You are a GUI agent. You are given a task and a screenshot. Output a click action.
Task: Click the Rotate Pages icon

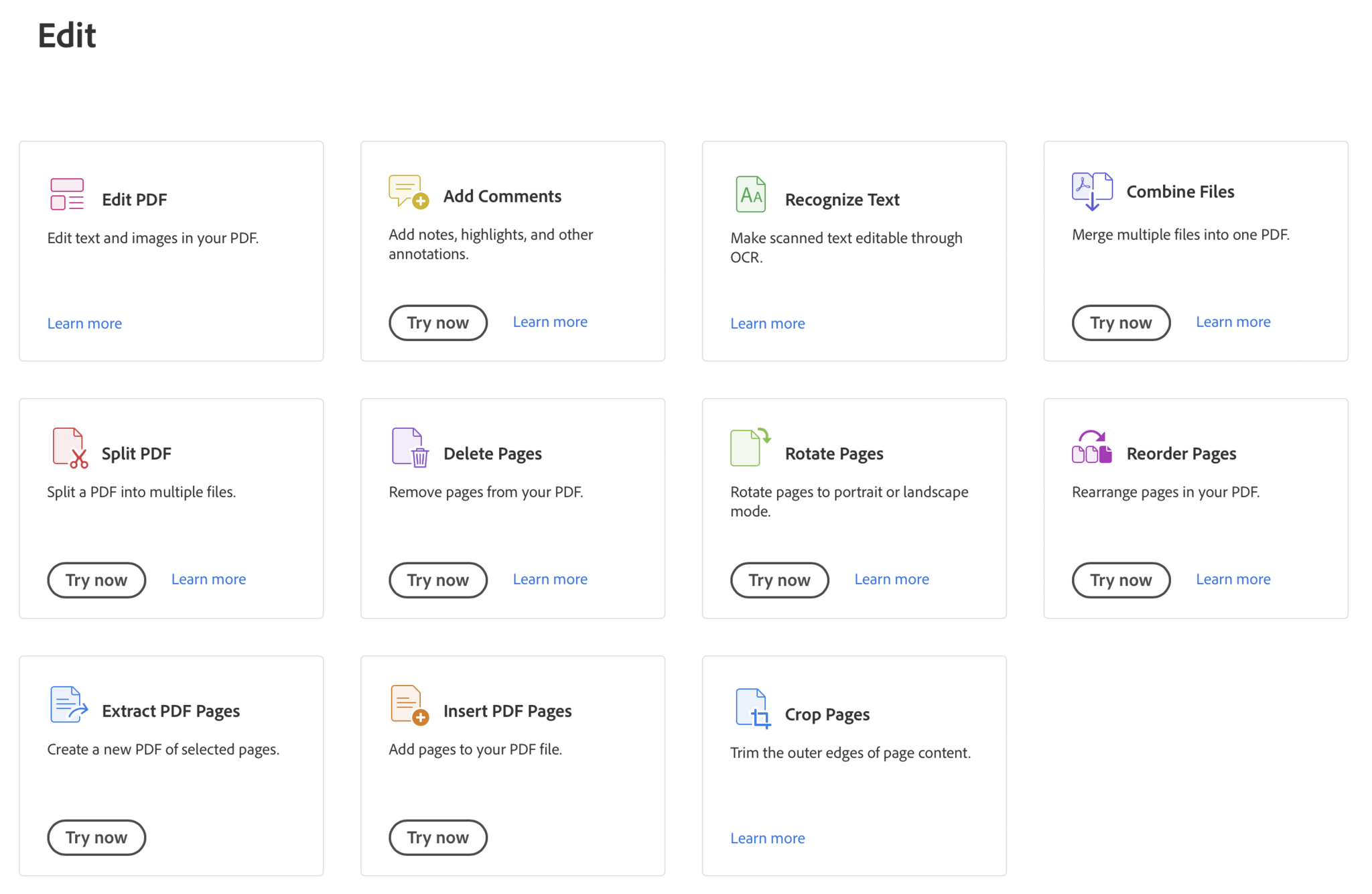click(x=750, y=448)
